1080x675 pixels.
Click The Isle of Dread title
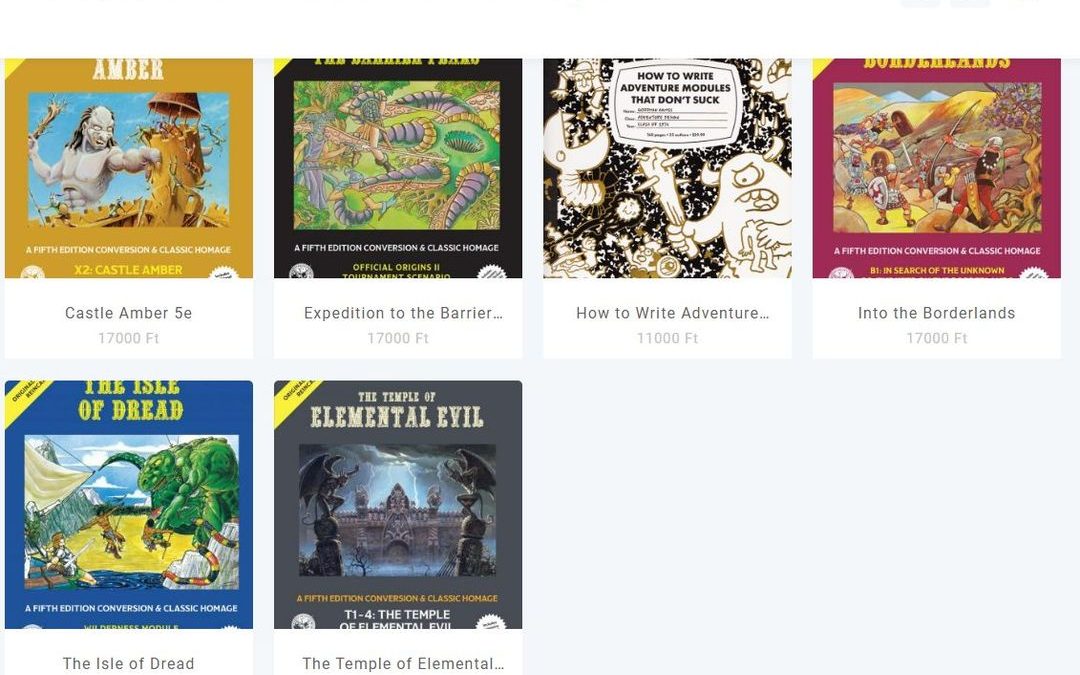tap(129, 663)
